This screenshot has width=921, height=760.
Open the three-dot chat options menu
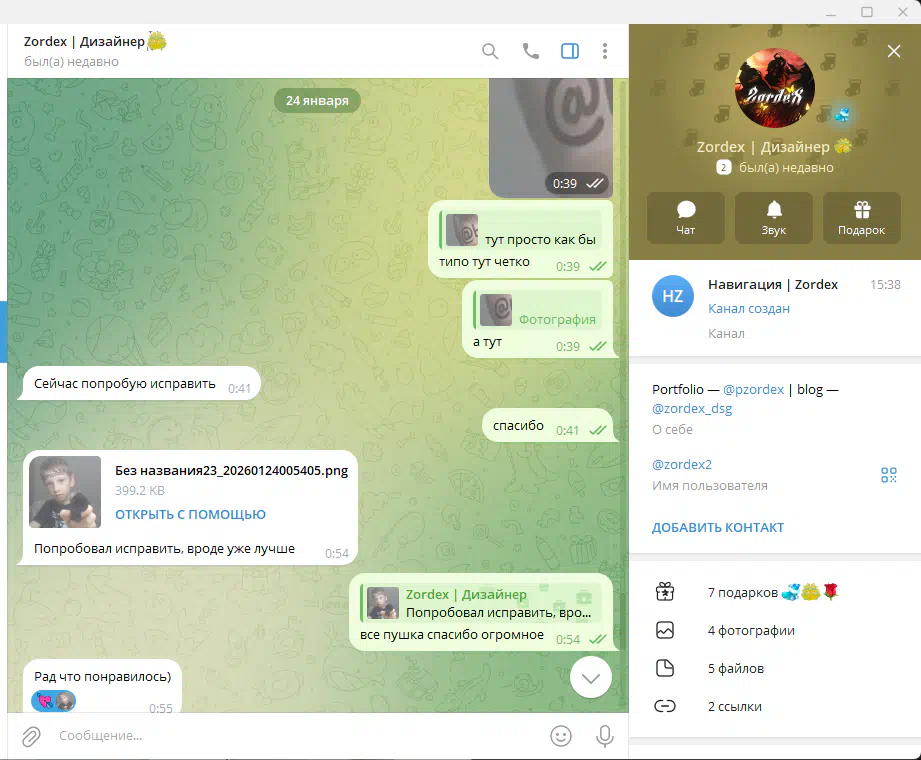605,51
